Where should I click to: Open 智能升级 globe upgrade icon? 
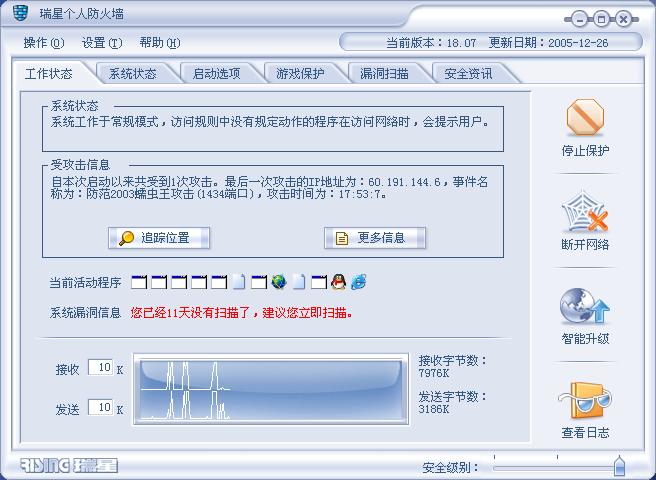click(x=584, y=306)
